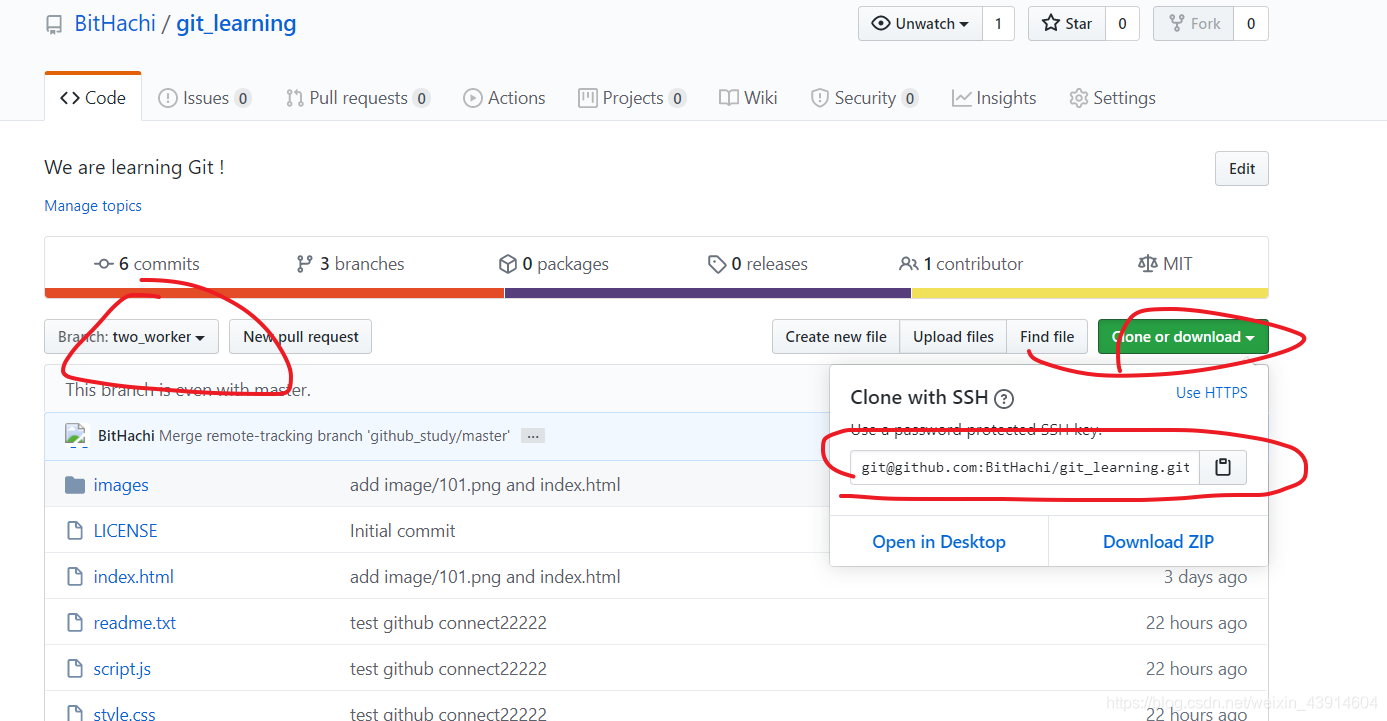Image resolution: width=1387 pixels, height=721 pixels.
Task: Open the 0 packages link
Action: pyautogui.click(x=553, y=264)
